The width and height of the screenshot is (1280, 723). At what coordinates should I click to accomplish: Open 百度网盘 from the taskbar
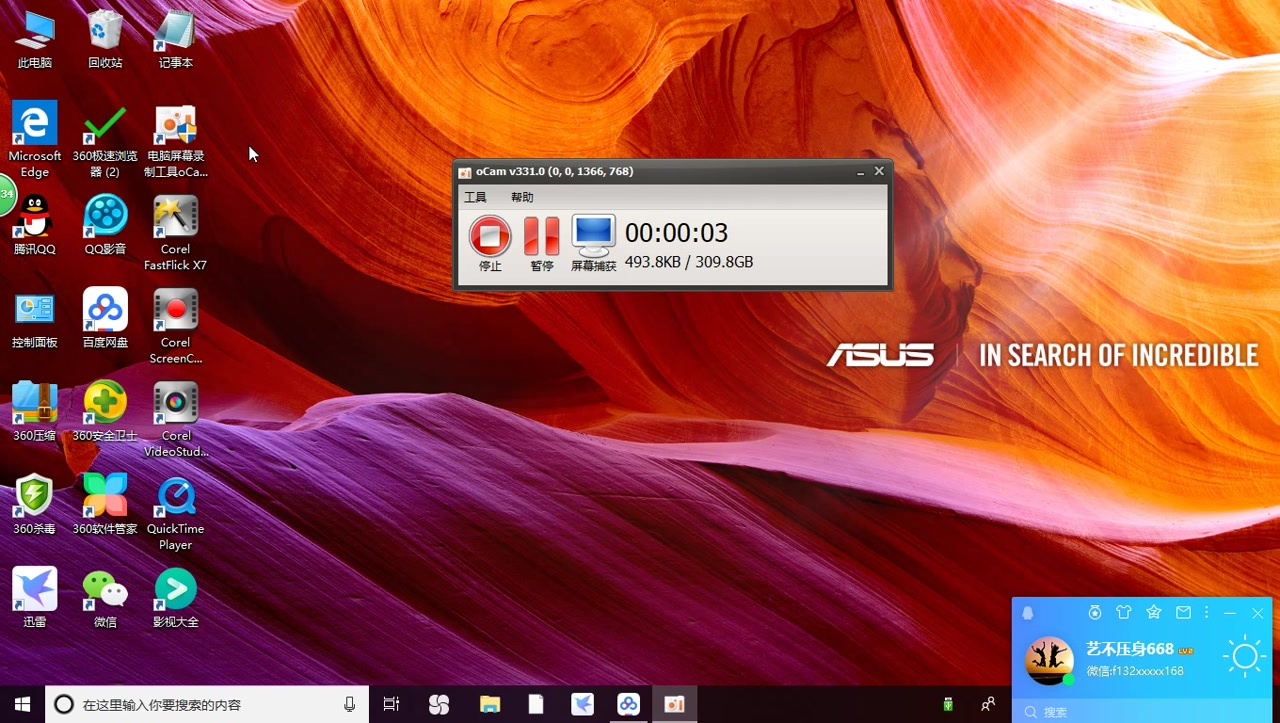coord(628,704)
